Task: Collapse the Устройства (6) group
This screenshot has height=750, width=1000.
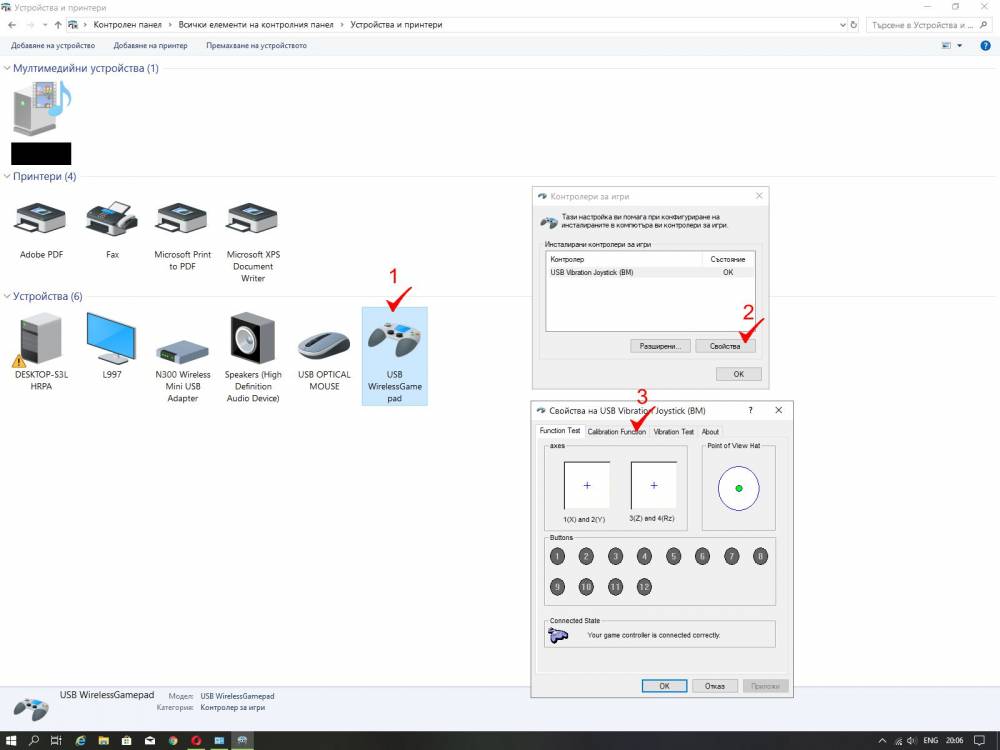Action: [x=7, y=297]
